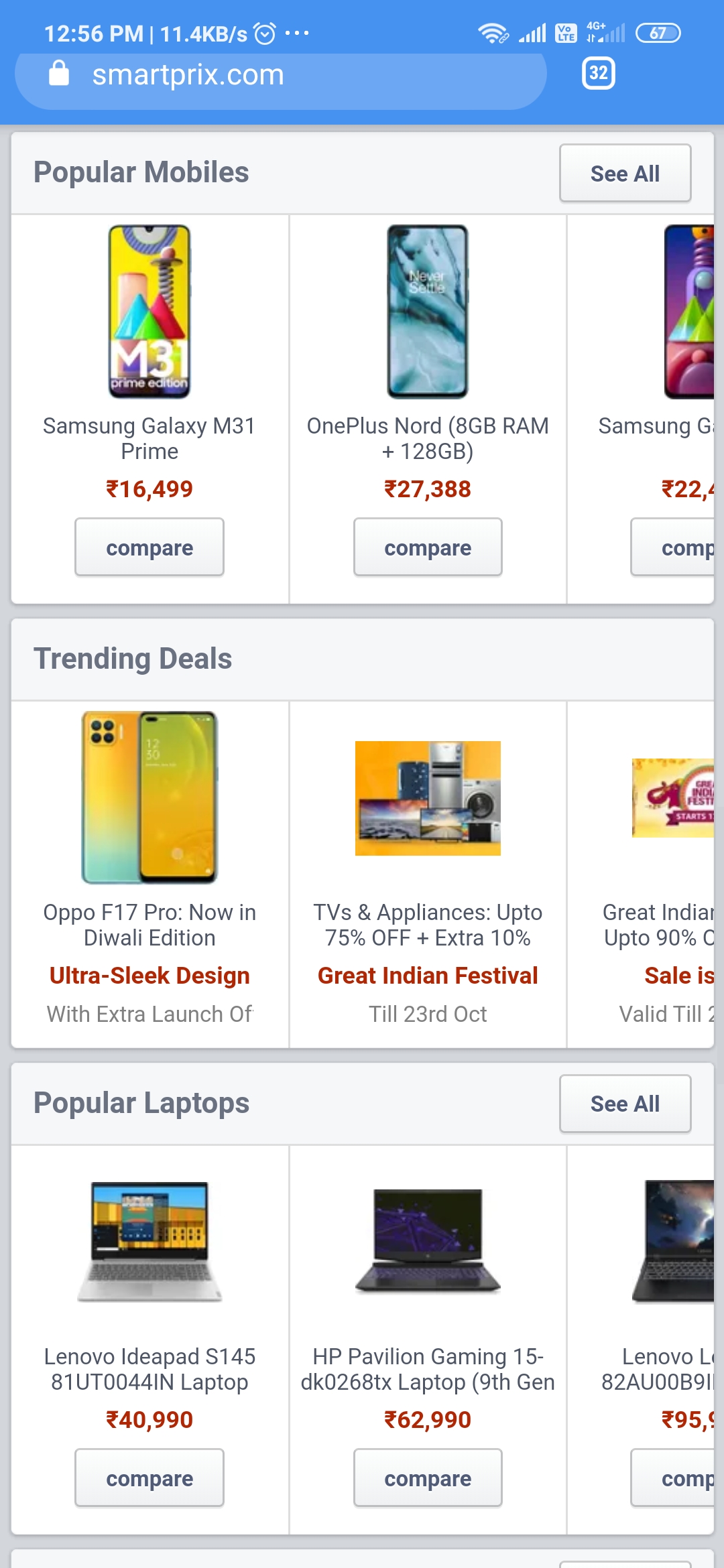Open the Oppo F17 Pro deal image
The width and height of the screenshot is (724, 1568).
[x=149, y=797]
